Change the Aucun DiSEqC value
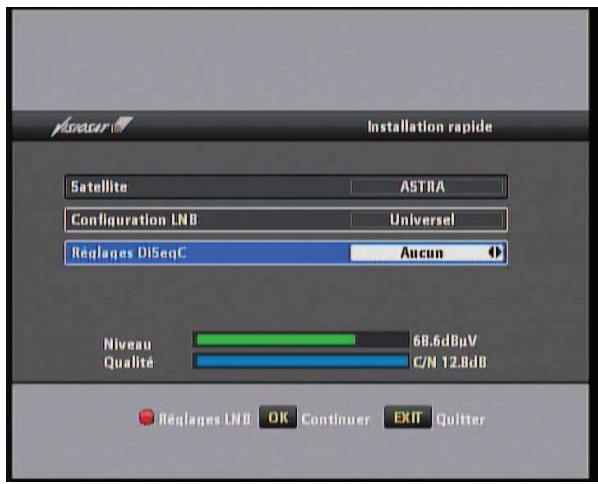The height and width of the screenshot is (484, 598). (x=428, y=252)
